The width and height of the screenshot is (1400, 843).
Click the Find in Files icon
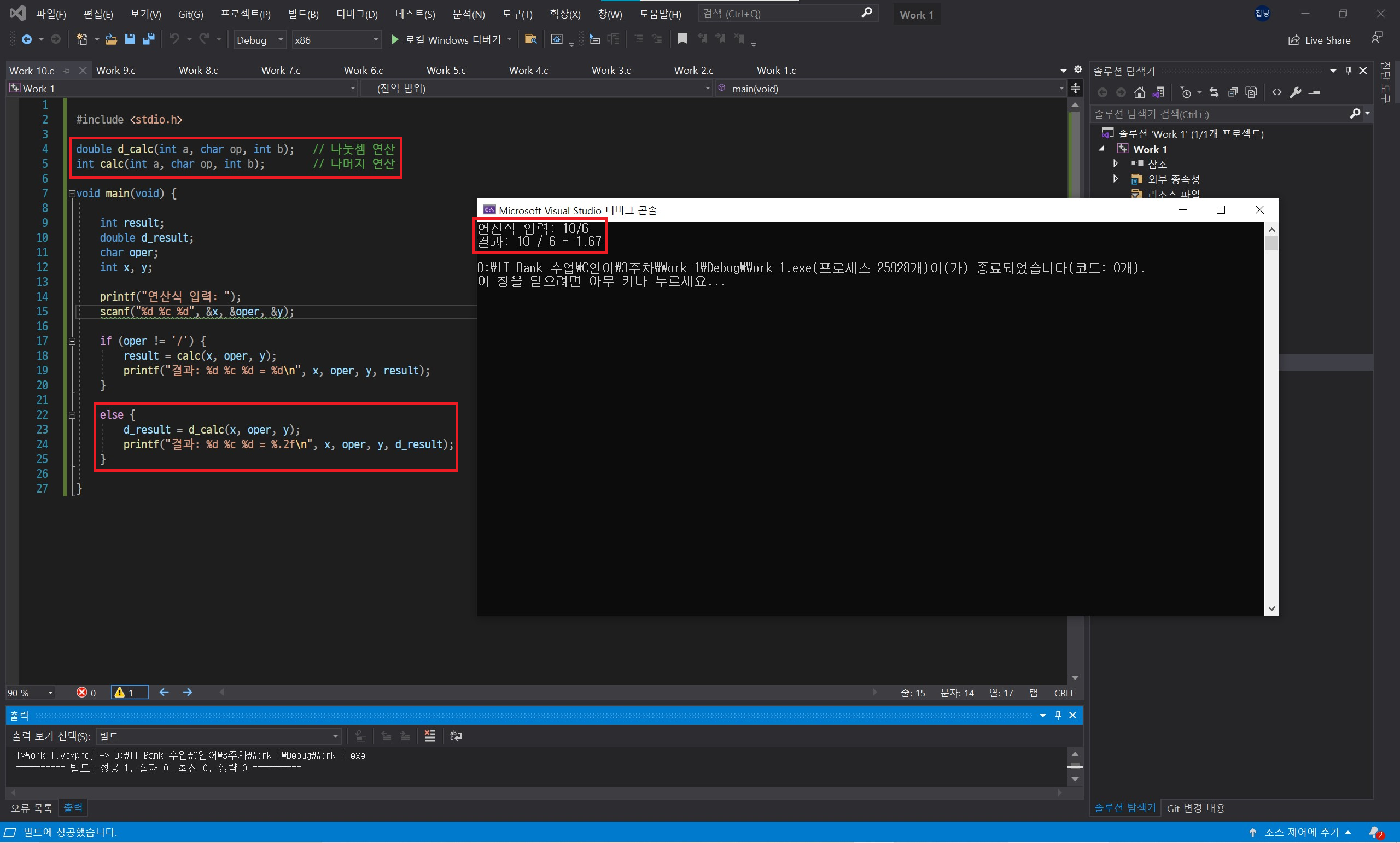(530, 39)
